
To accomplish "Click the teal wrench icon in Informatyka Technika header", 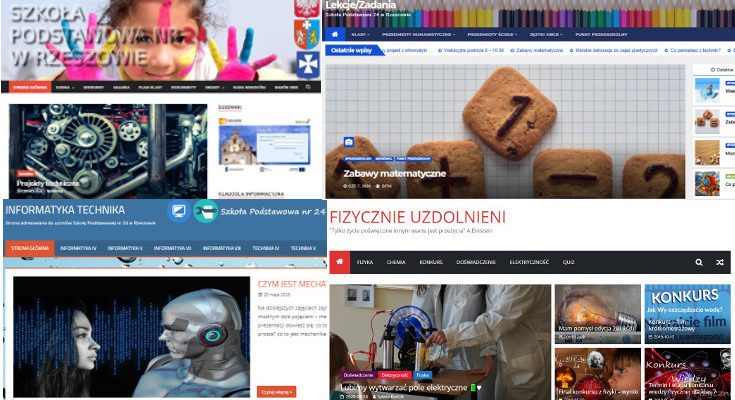I will click(x=205, y=211).
